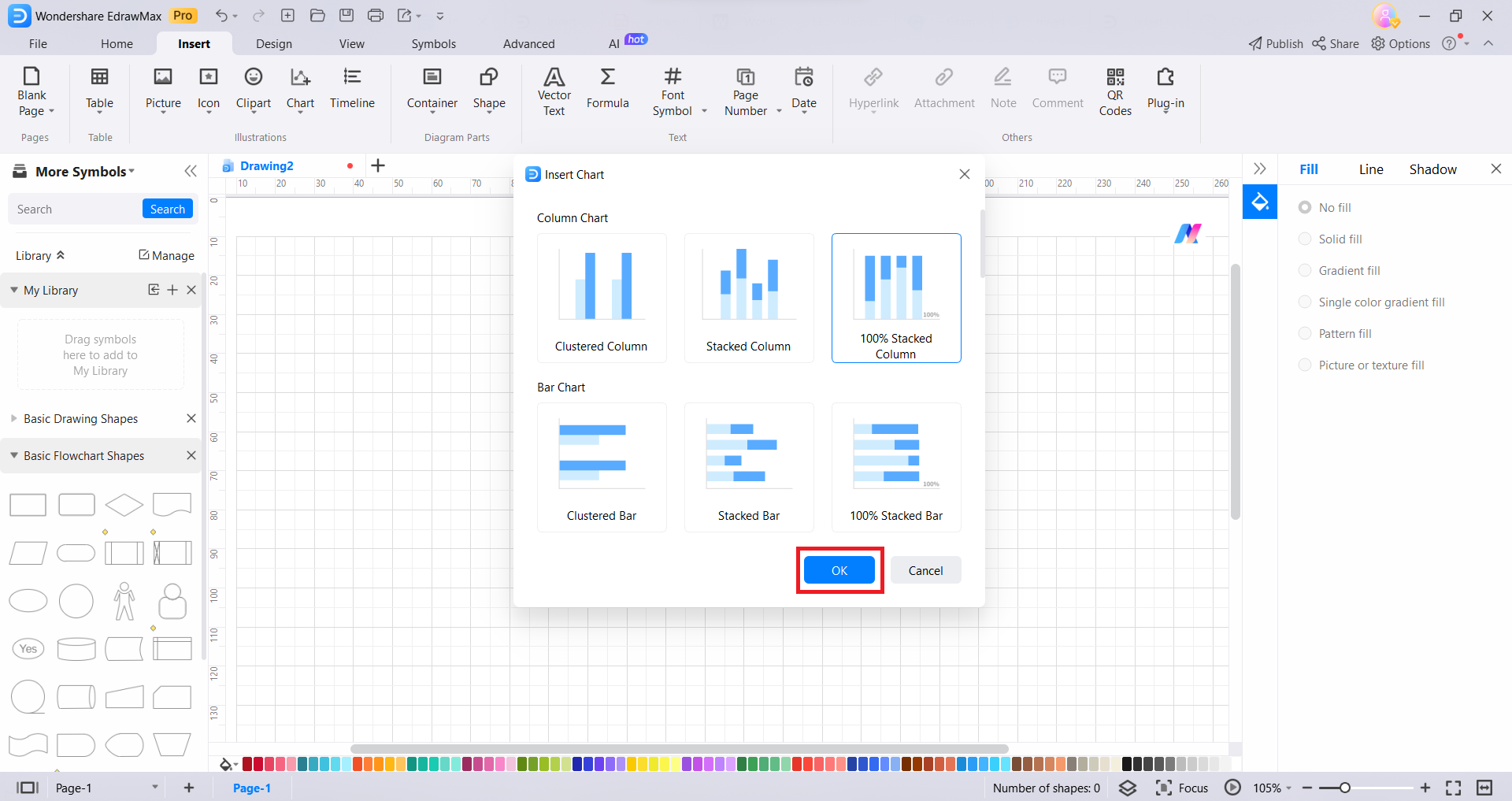Viewport: 1512px width, 801px height.
Task: Open the 105% zoom level dropdown
Action: [x=1272, y=788]
